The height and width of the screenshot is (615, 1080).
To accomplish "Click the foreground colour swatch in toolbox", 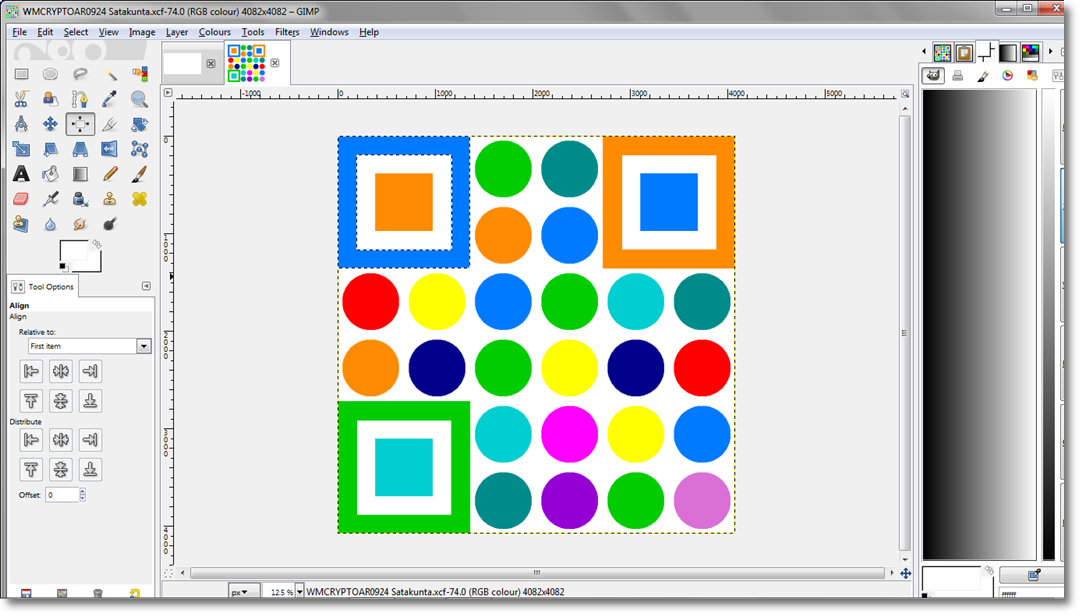I will click(73, 251).
